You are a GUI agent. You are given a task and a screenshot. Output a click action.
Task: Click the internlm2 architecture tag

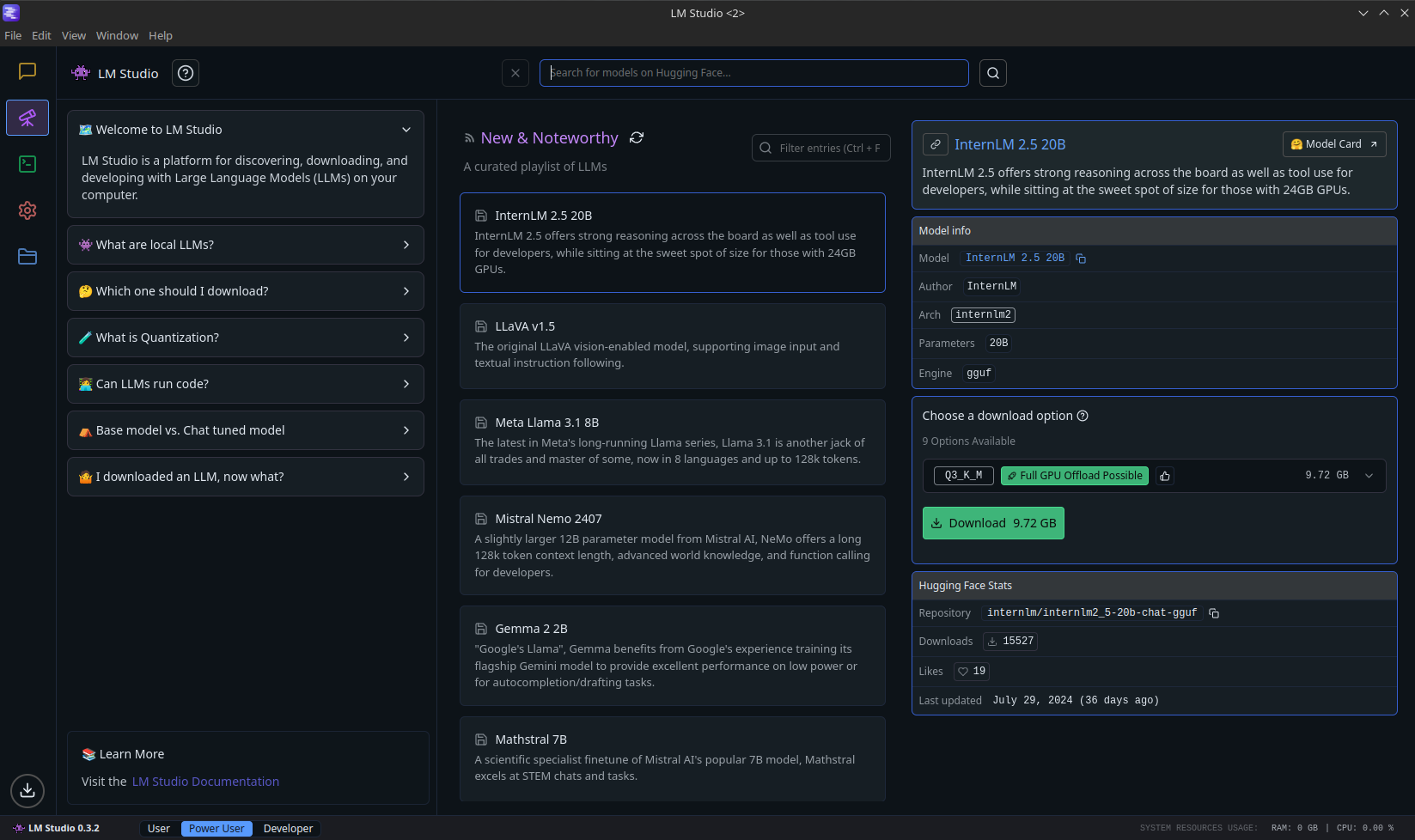tap(983, 315)
